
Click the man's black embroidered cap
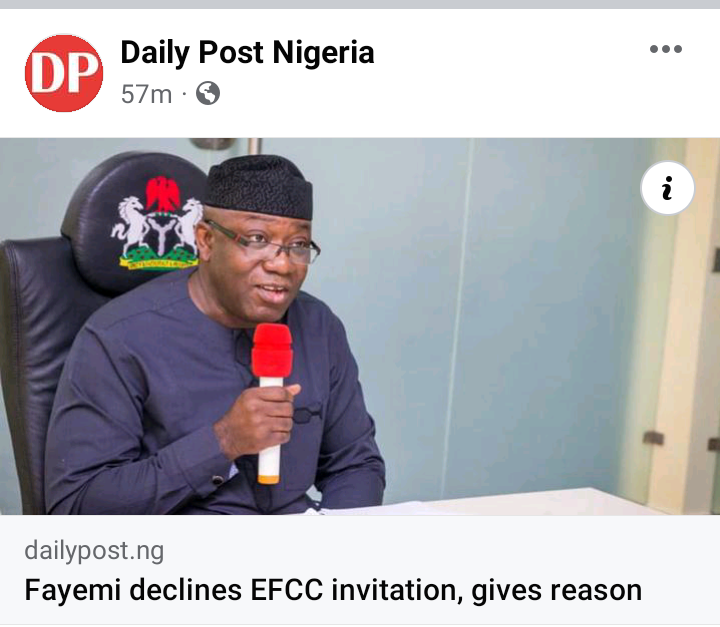click(259, 186)
